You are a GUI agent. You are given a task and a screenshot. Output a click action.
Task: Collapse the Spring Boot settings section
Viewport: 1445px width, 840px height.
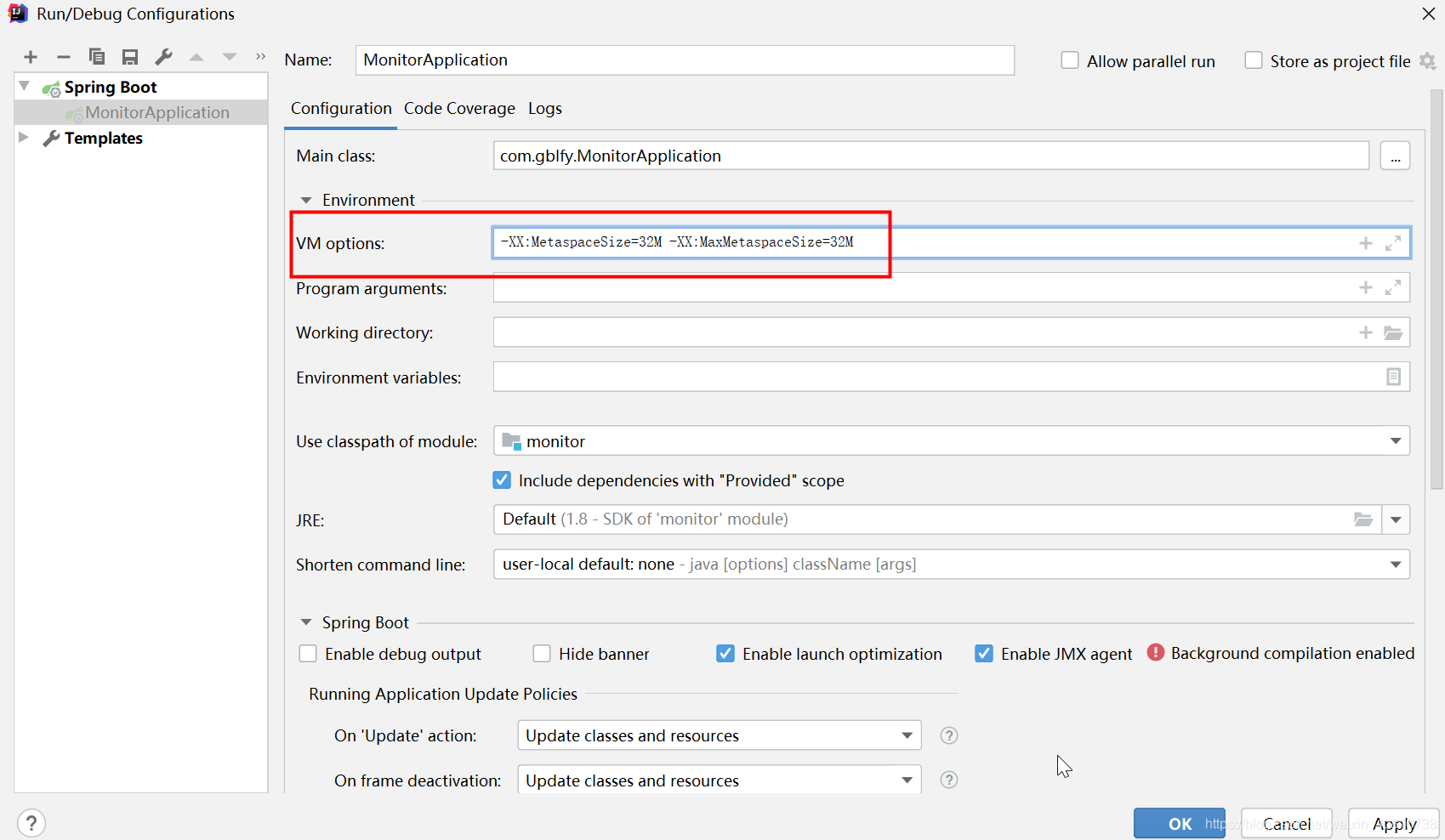click(306, 623)
